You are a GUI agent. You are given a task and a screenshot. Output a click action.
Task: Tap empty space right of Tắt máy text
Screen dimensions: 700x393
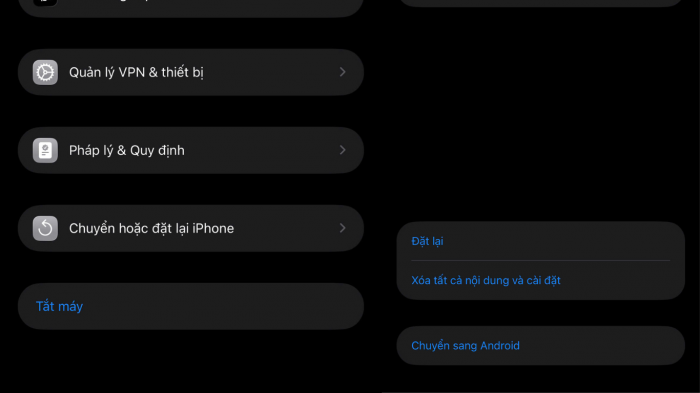click(223, 306)
